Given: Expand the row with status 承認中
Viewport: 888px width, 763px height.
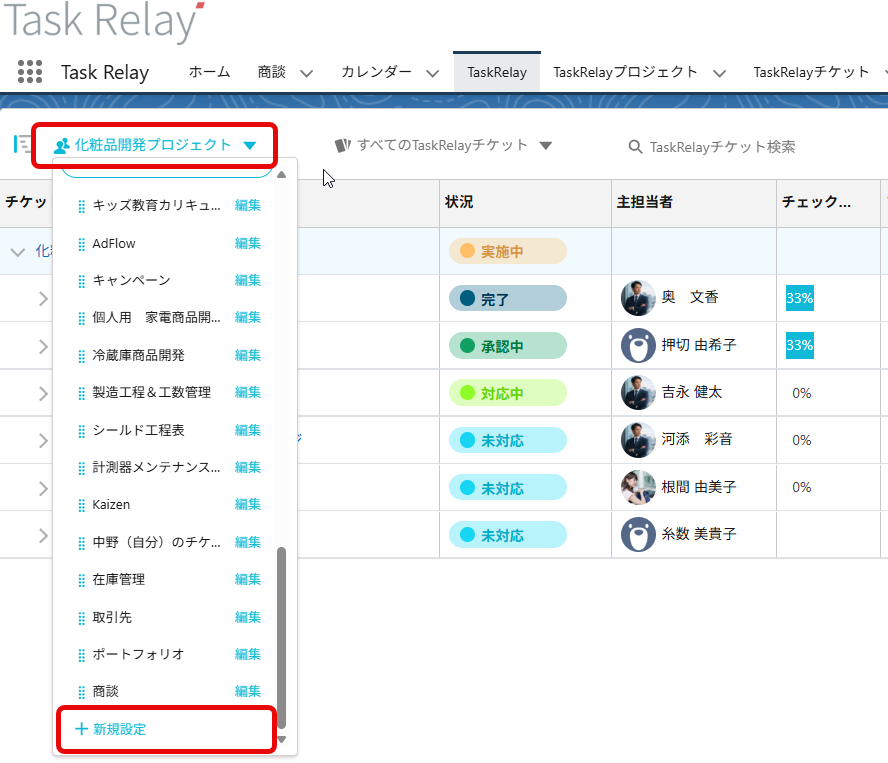Looking at the screenshot, I should (43, 346).
